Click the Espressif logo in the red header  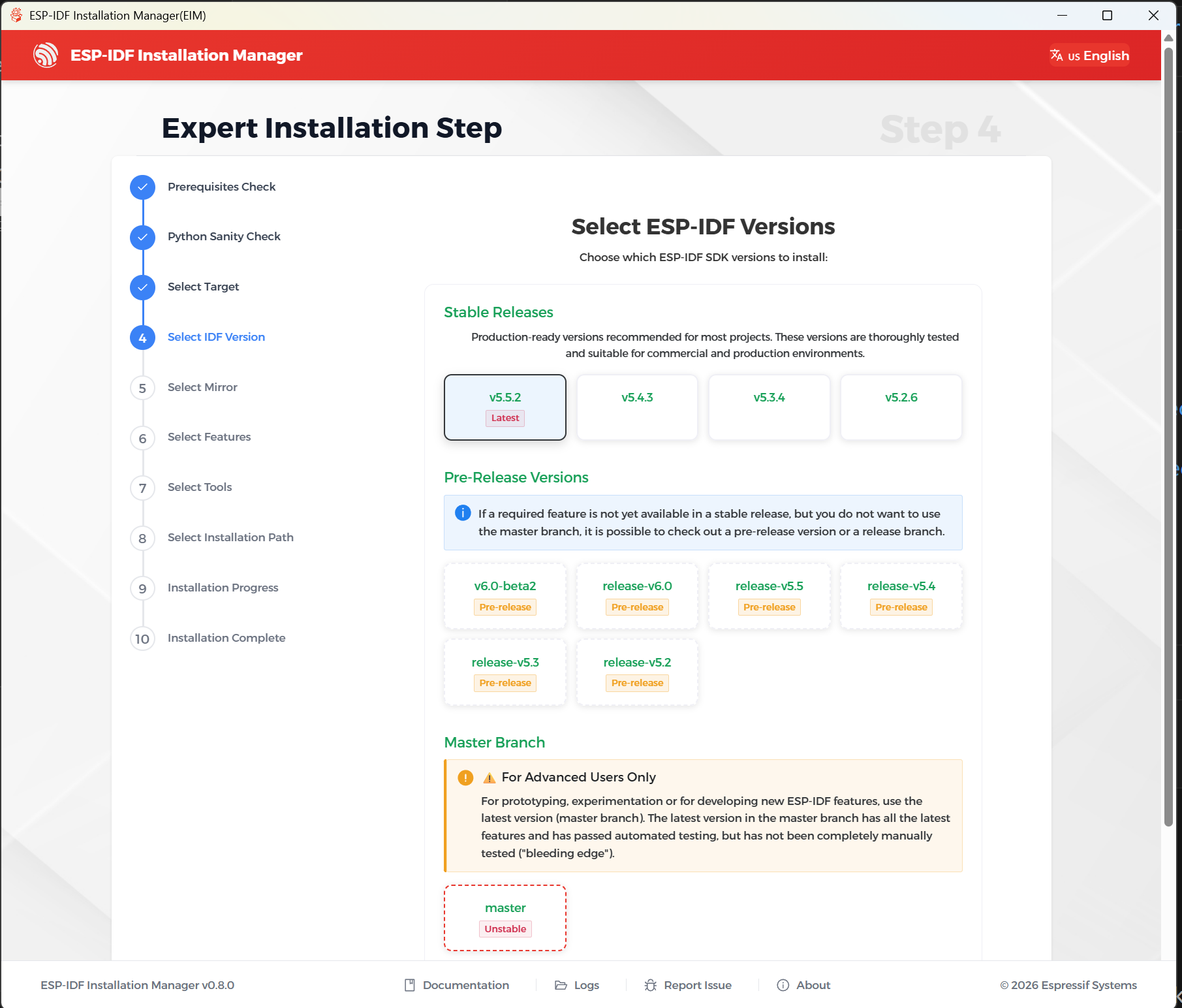click(x=46, y=55)
